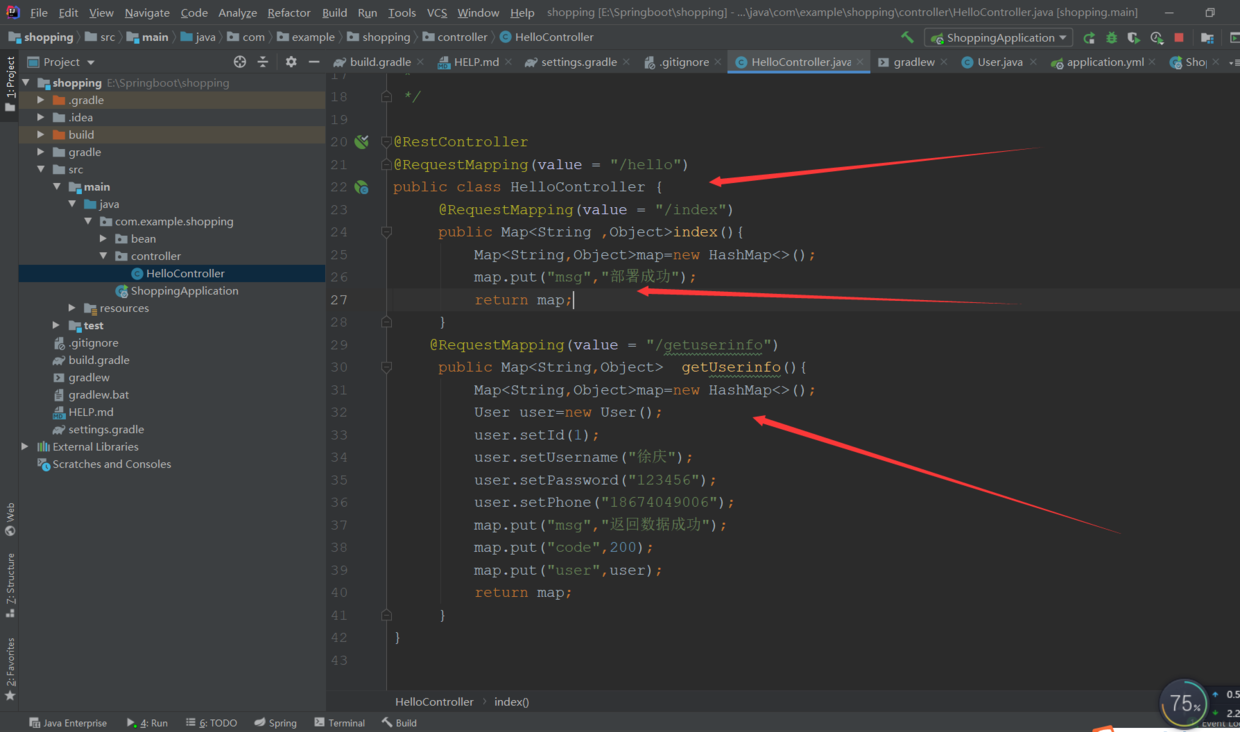Open the Navigate menu

point(147,13)
